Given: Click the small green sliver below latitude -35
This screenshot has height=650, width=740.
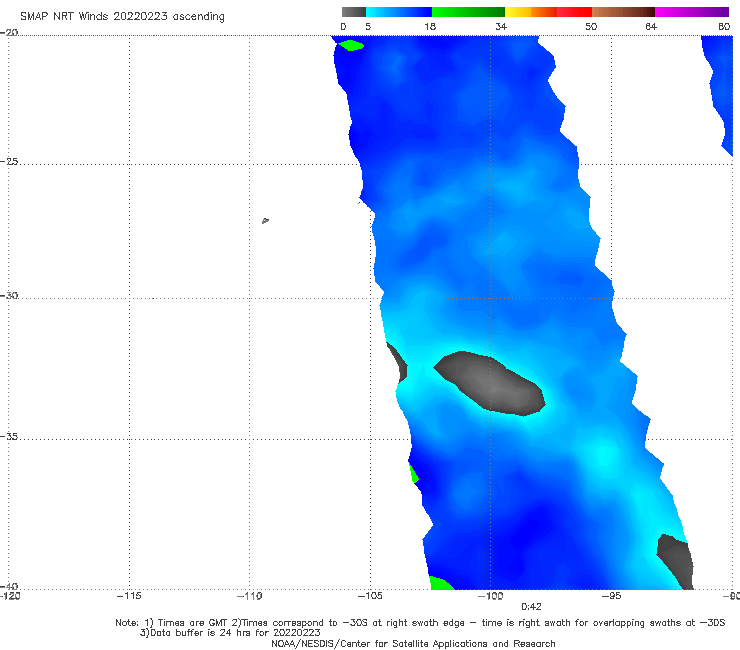Looking at the screenshot, I should coord(414,473).
